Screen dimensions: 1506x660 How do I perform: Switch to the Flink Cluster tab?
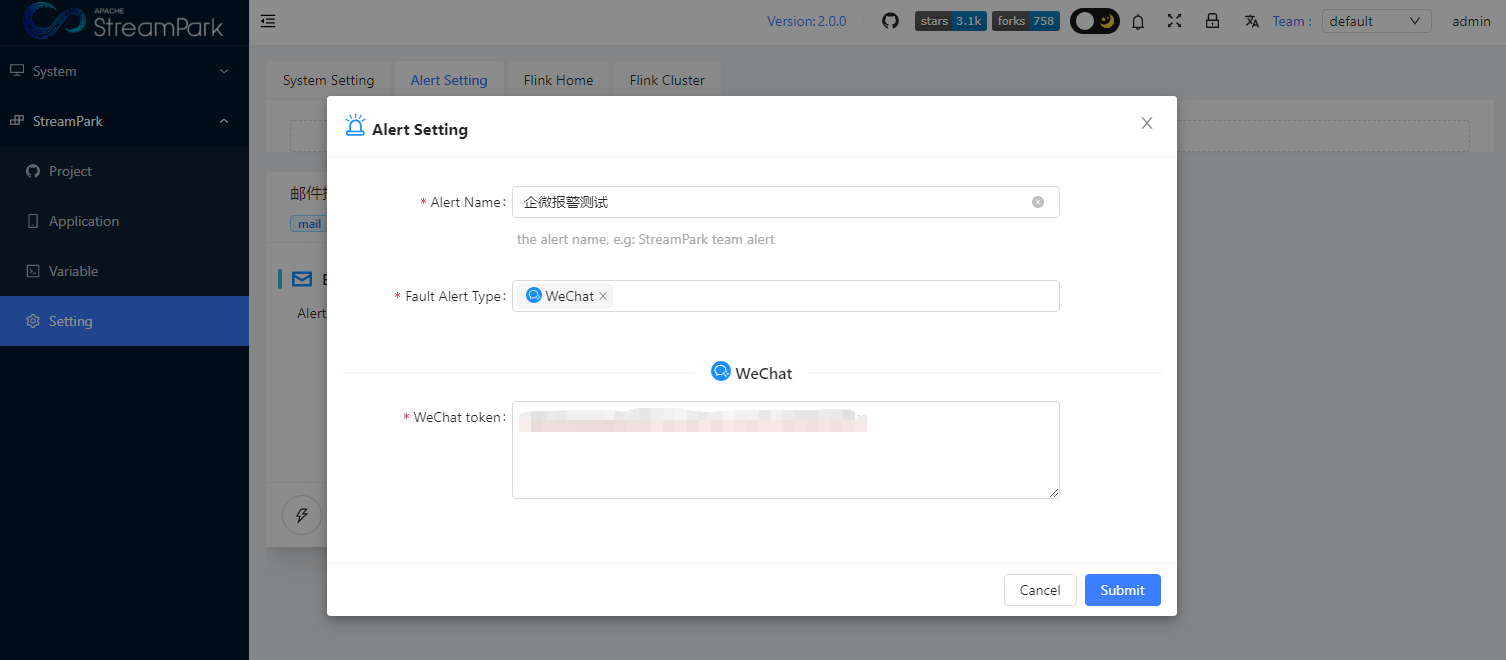click(x=667, y=80)
